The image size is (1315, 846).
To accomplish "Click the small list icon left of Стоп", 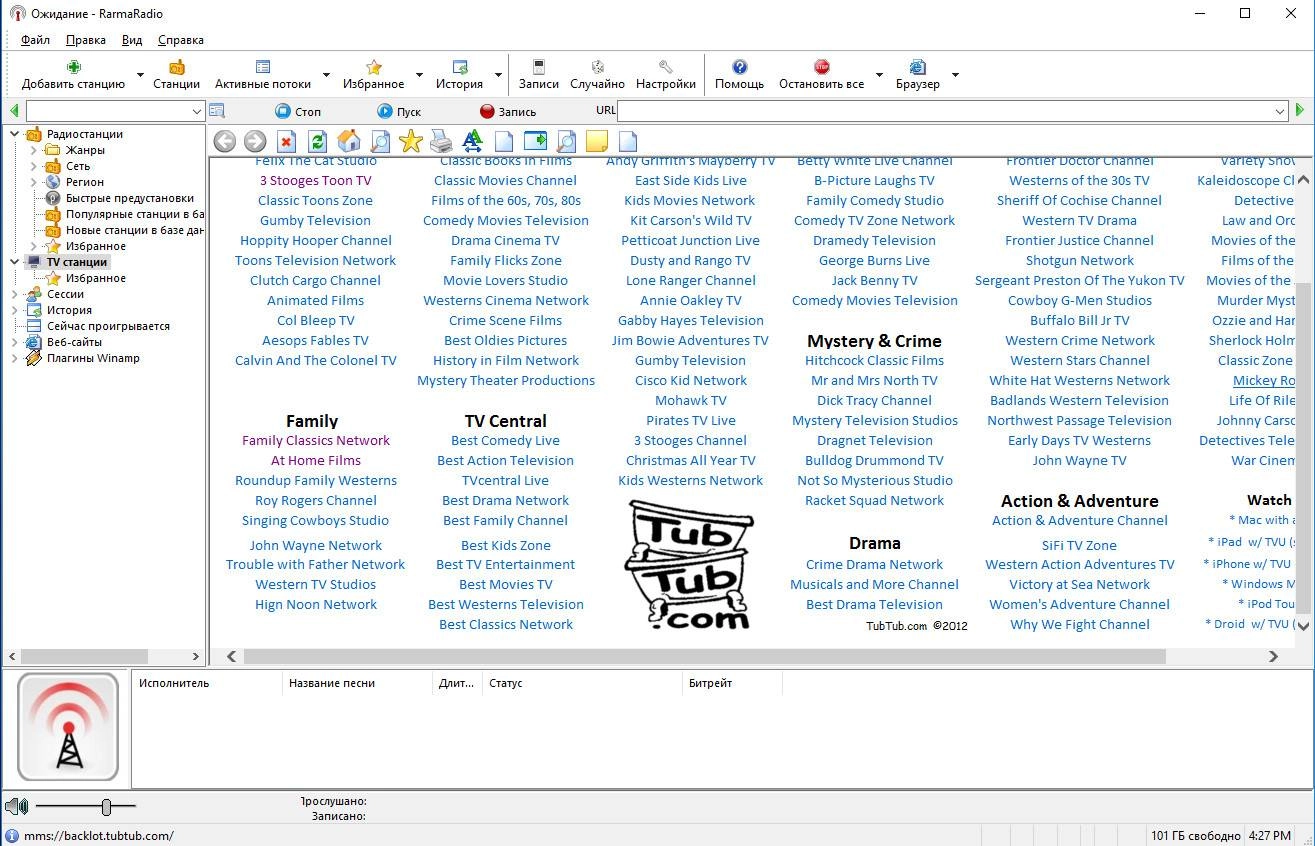I will tap(217, 111).
